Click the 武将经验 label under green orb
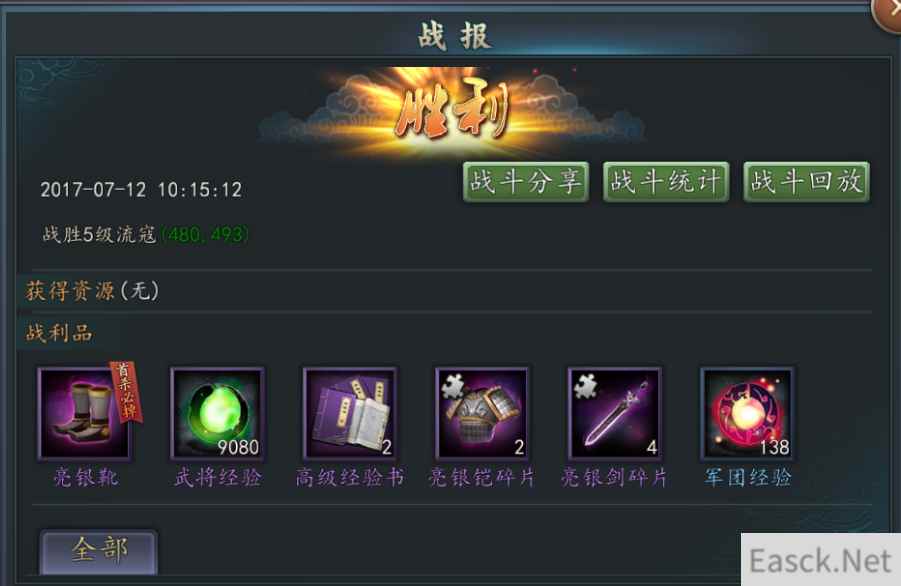 [x=218, y=477]
